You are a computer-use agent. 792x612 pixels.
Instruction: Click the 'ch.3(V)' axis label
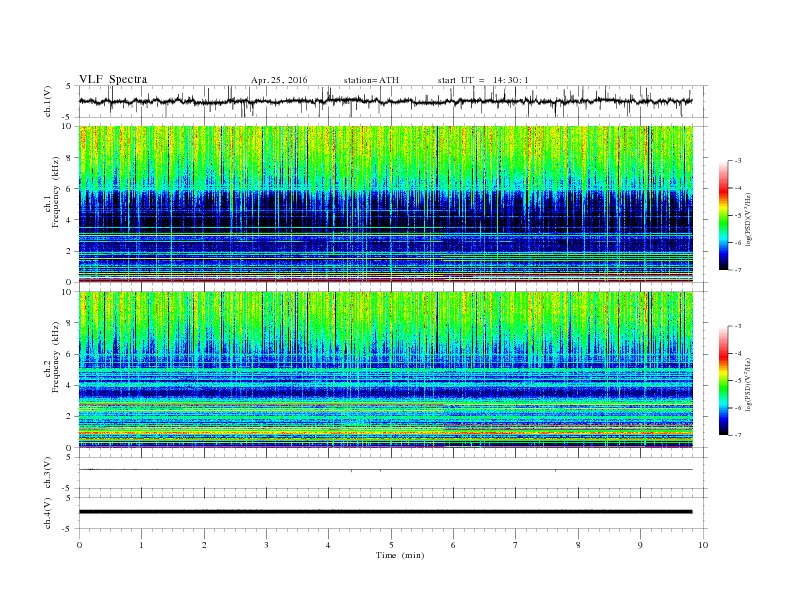48,473
